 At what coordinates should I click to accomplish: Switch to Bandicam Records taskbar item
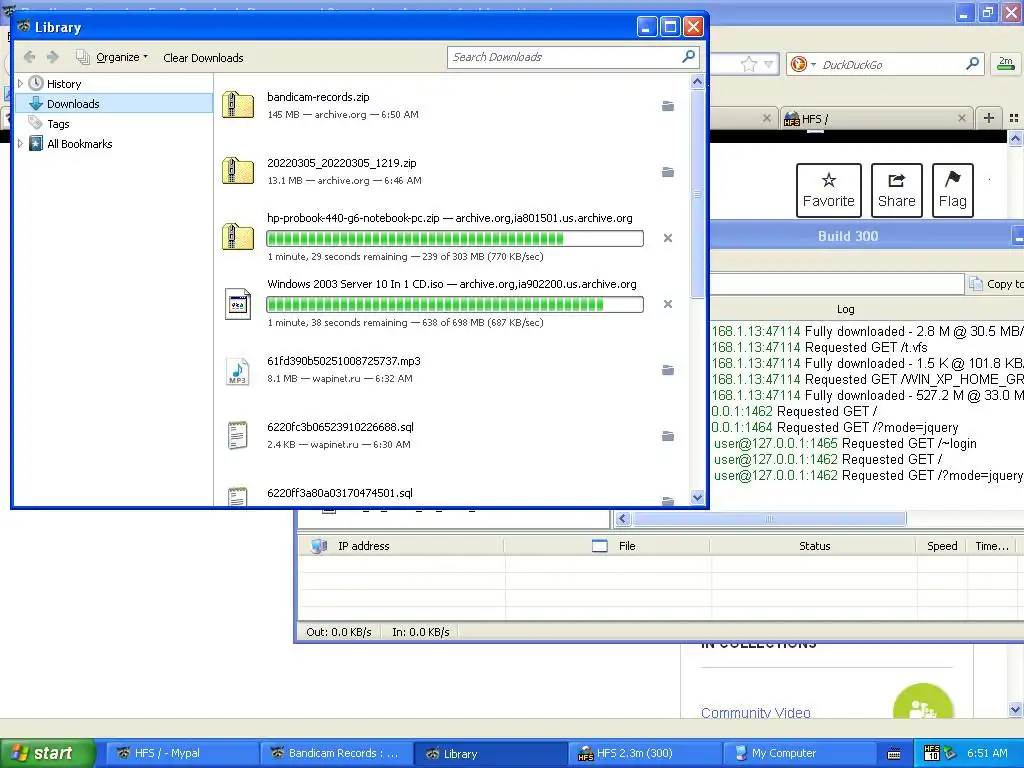coord(336,753)
